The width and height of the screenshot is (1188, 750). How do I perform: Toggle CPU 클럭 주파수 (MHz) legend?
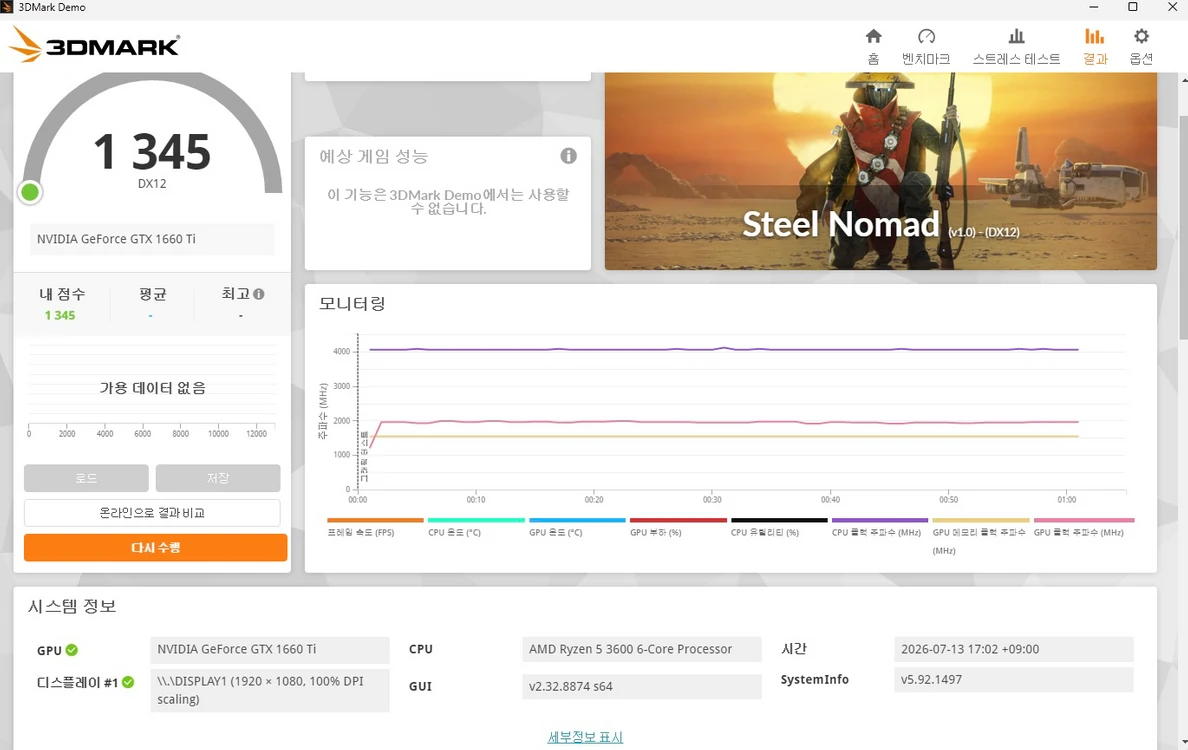coord(880,527)
